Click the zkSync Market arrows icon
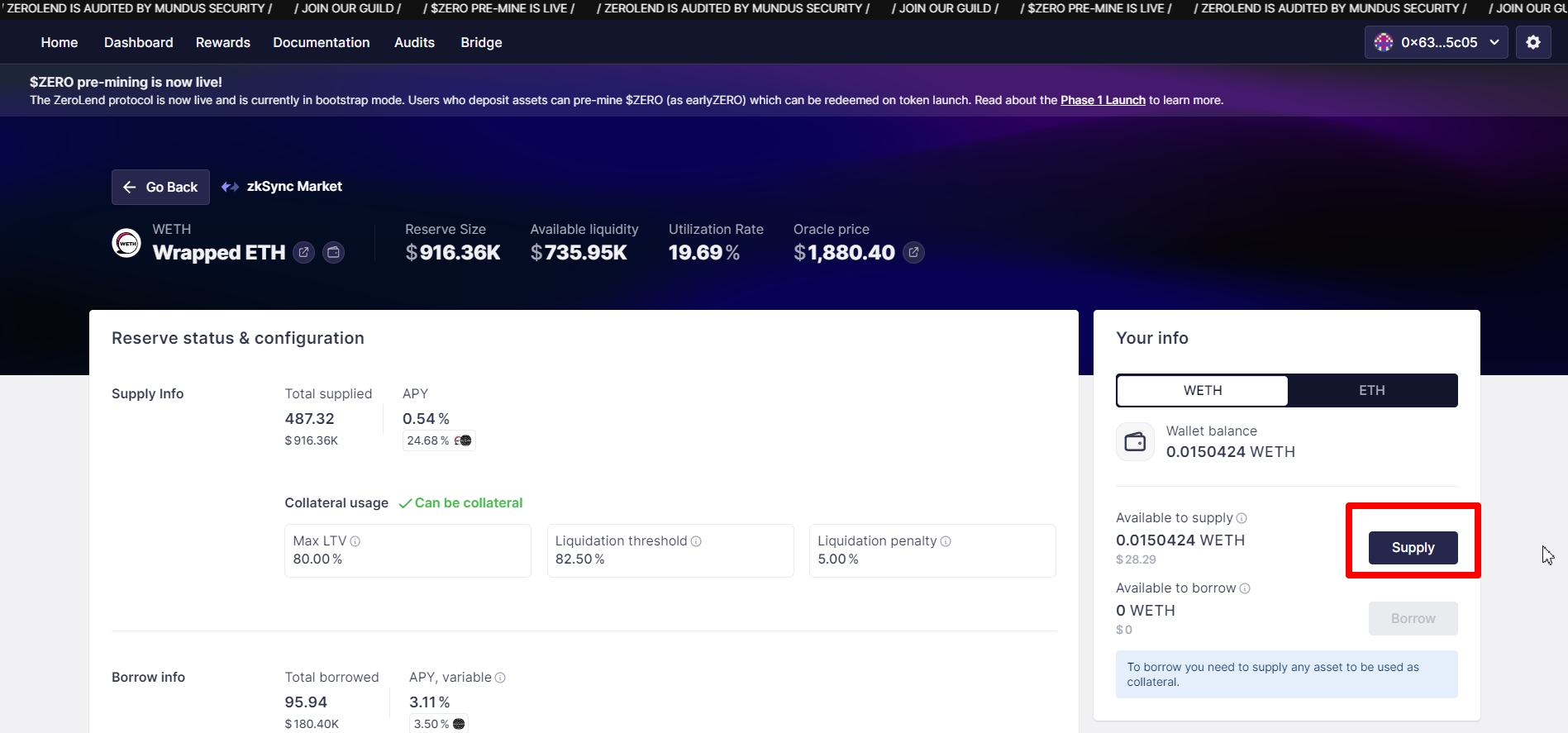Image resolution: width=1568 pixels, height=733 pixels. tap(230, 187)
